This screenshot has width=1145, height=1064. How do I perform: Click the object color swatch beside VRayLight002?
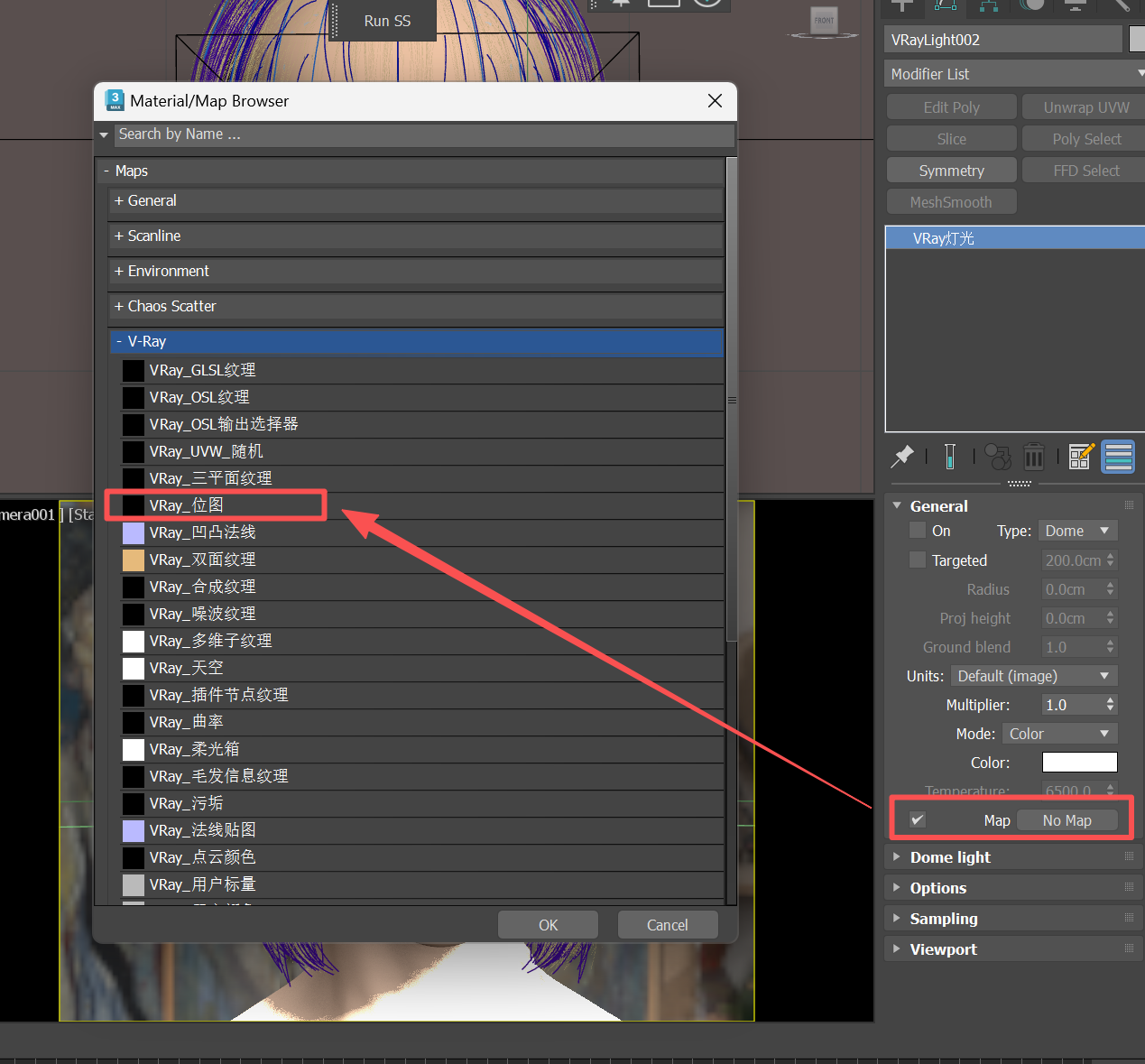(1137, 39)
